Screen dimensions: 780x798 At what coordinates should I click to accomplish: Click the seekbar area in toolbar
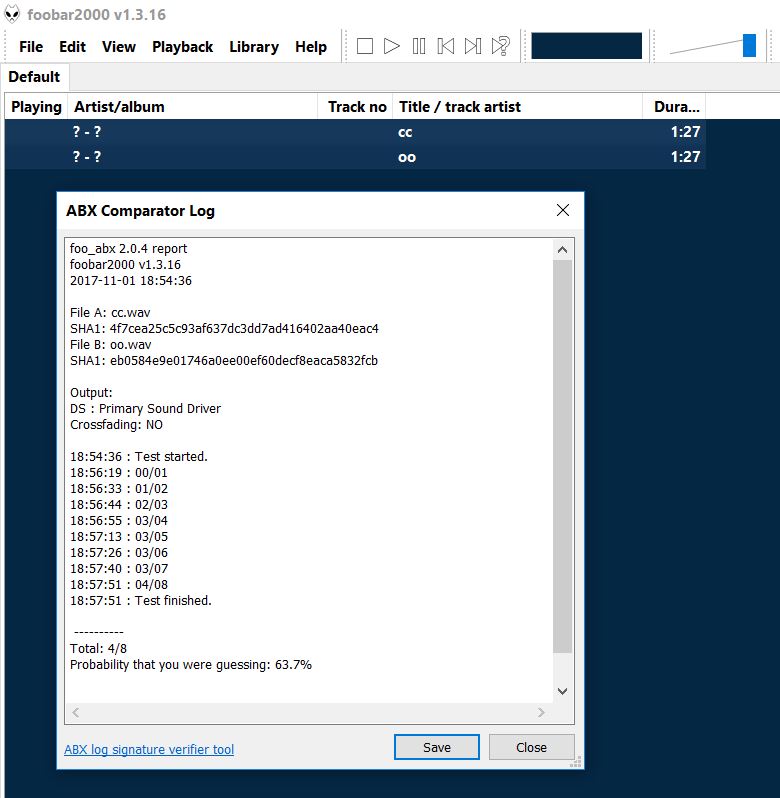click(x=586, y=46)
